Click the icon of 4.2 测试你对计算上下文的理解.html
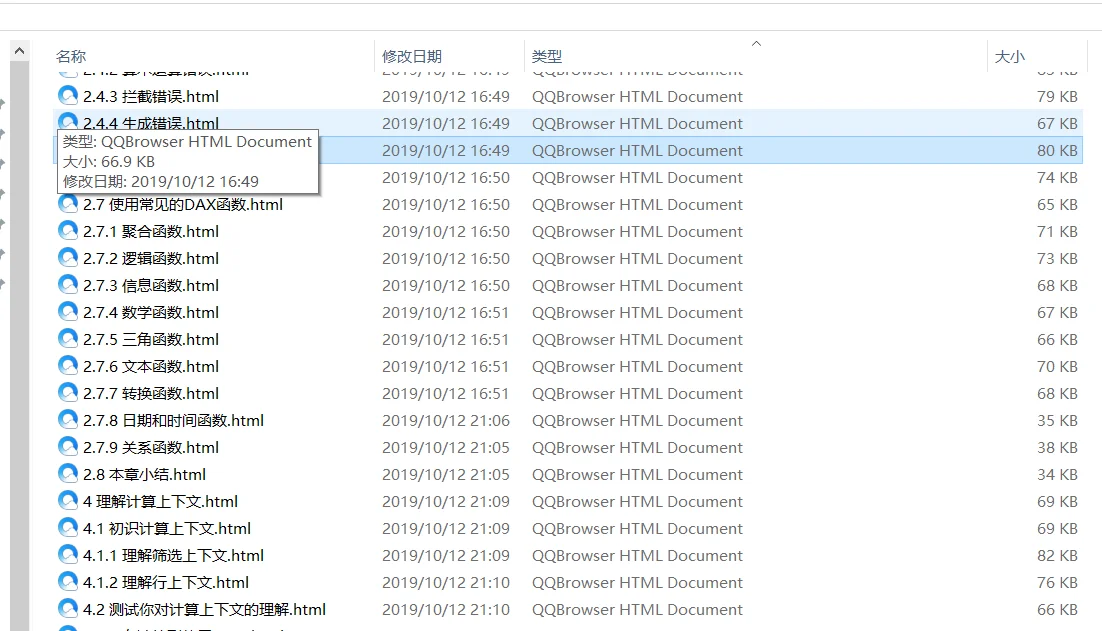This screenshot has height=631, width=1102. coord(68,609)
